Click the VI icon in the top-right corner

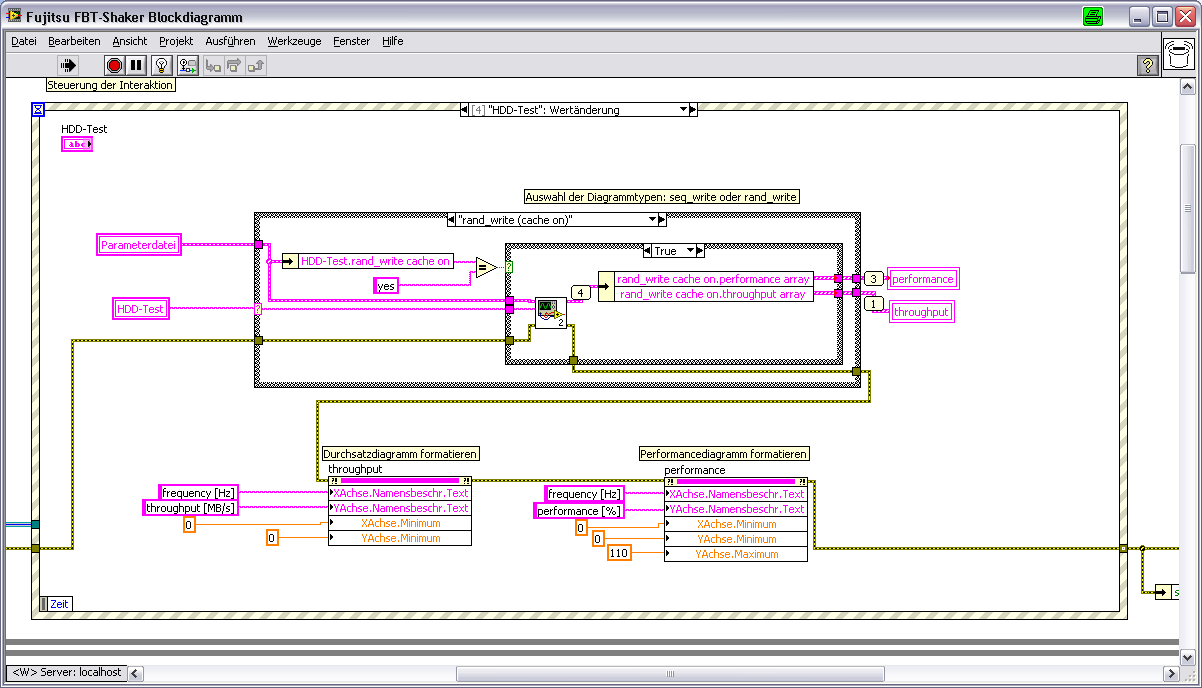[x=1180, y=52]
